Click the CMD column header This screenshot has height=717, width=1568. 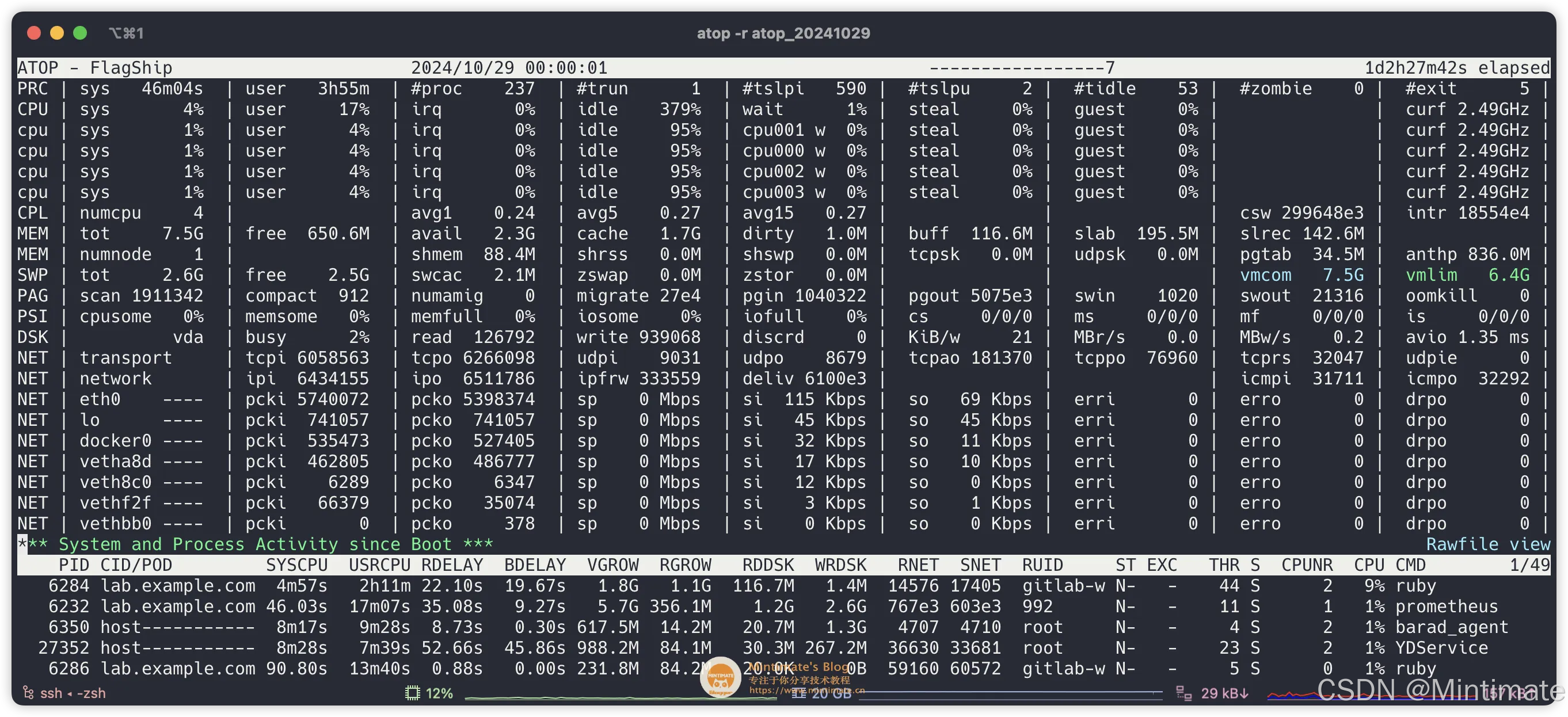pyautogui.click(x=1410, y=565)
